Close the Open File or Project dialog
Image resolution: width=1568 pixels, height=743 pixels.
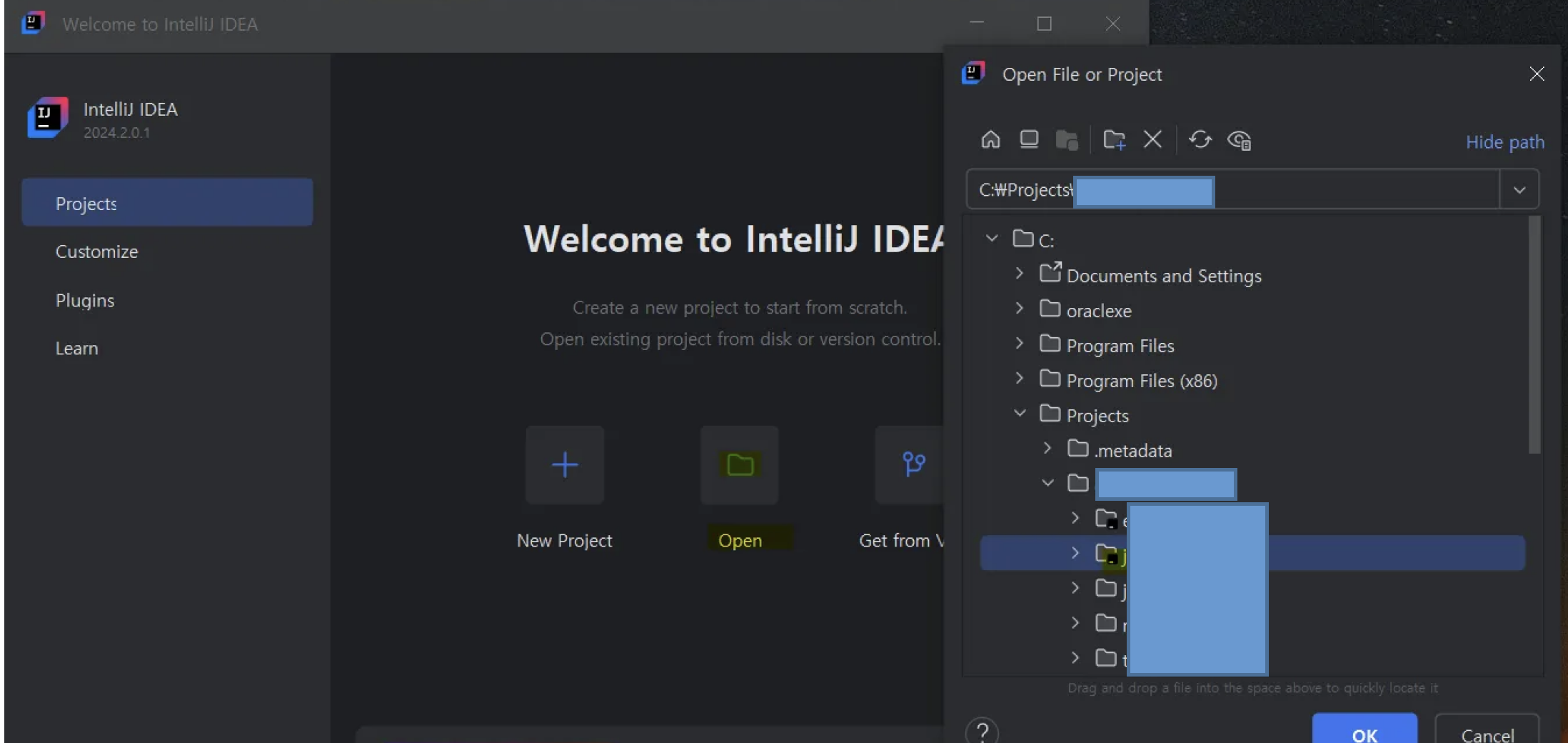[1537, 74]
